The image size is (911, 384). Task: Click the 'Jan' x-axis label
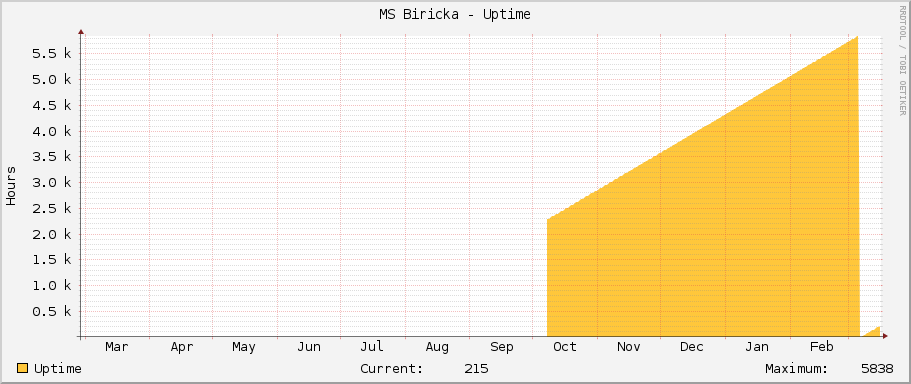(x=757, y=347)
